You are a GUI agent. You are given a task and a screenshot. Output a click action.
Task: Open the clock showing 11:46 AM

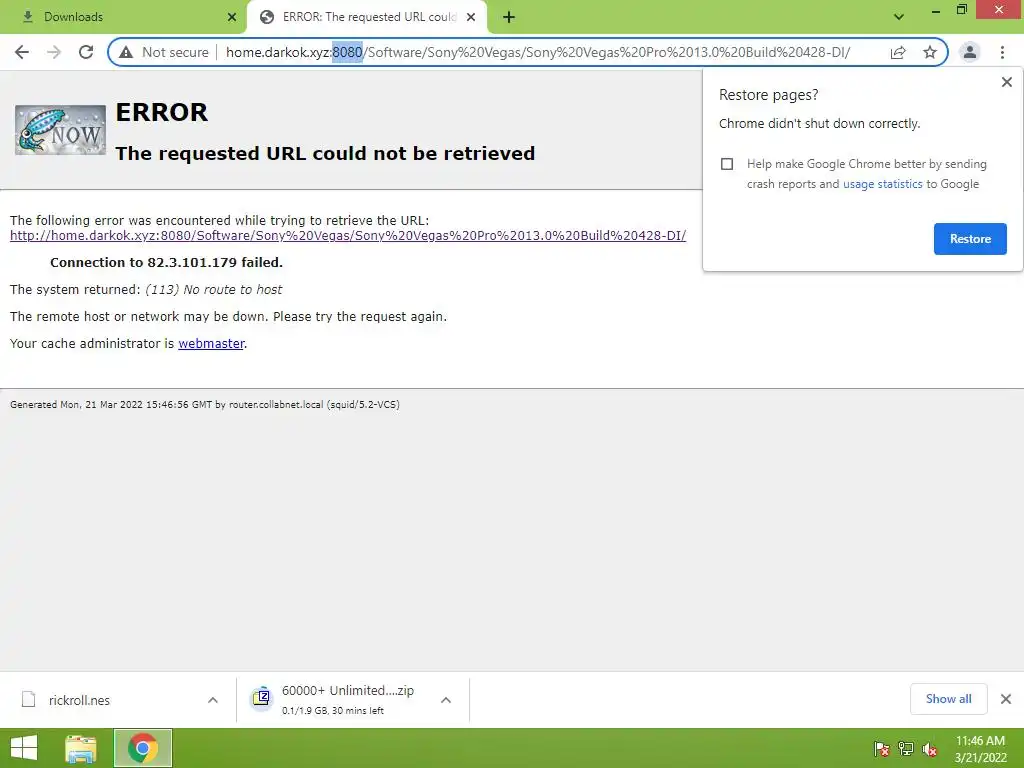[x=980, y=749]
